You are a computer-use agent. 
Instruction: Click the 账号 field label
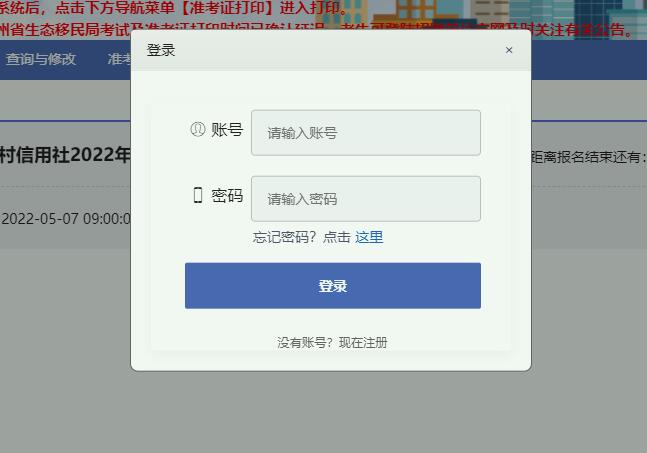pos(227,130)
